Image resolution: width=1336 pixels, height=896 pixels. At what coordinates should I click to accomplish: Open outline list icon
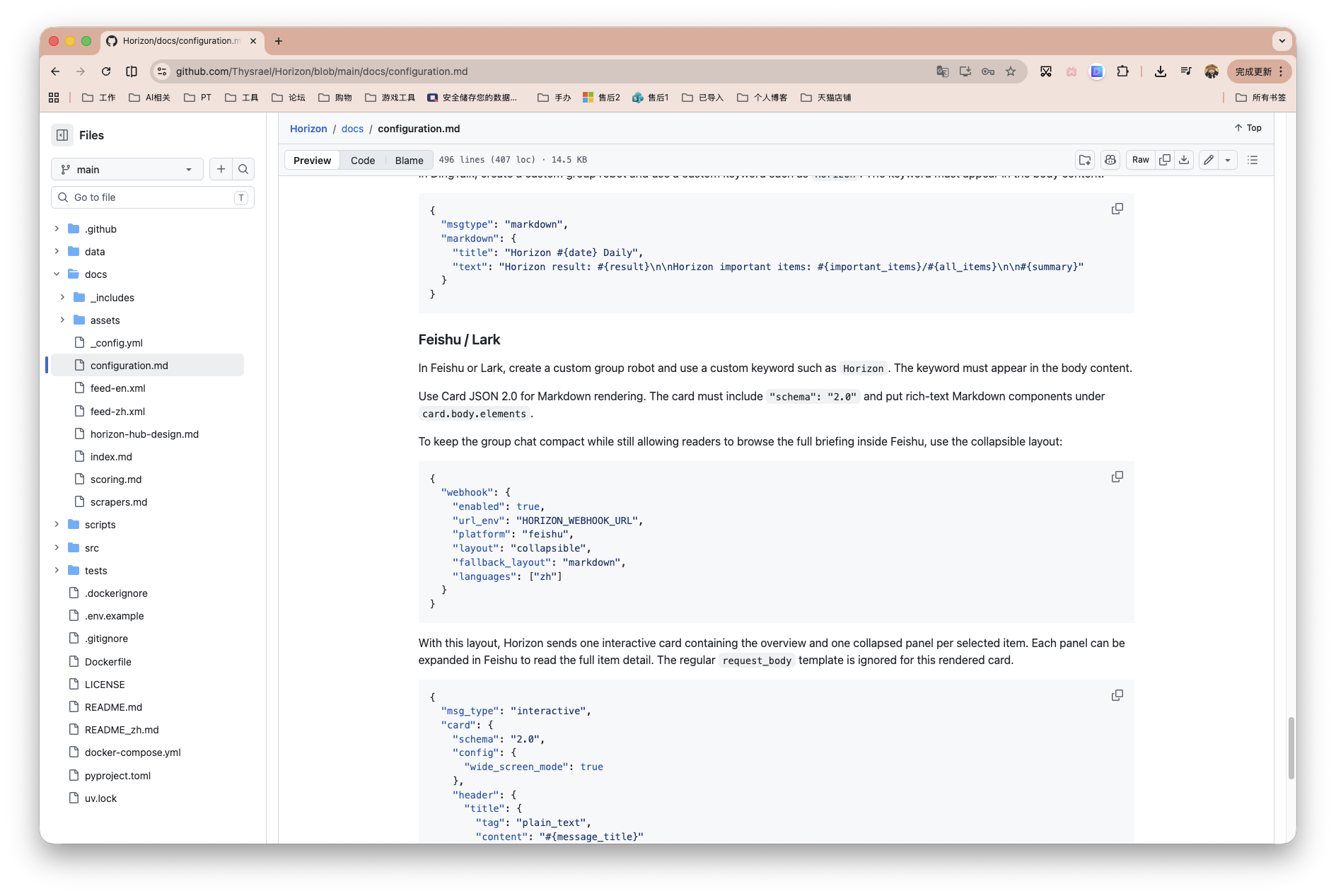click(x=1253, y=160)
